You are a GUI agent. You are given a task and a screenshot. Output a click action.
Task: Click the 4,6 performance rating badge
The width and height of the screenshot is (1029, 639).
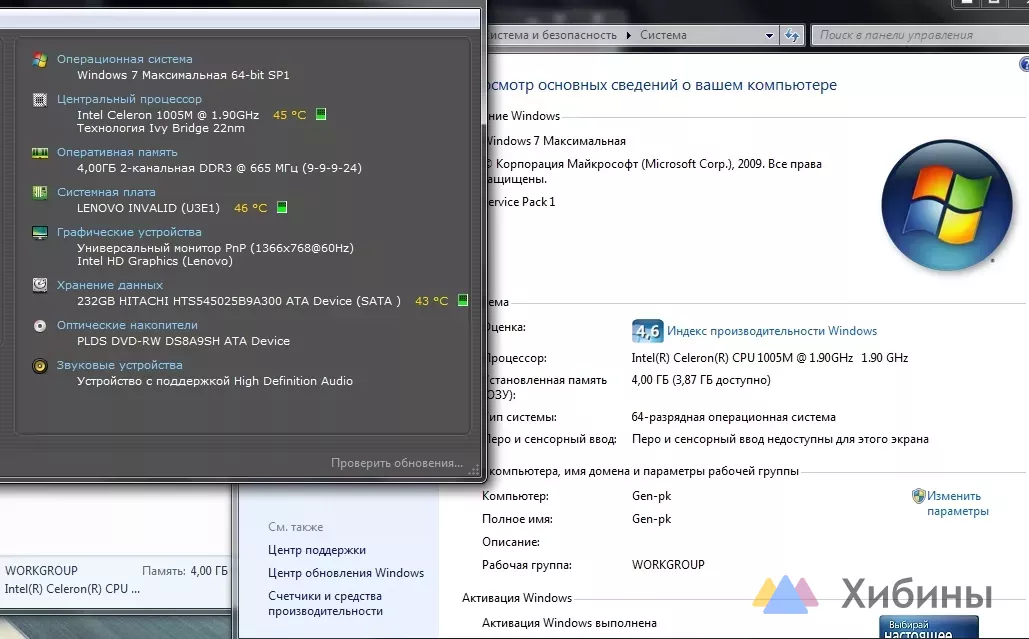tap(648, 331)
